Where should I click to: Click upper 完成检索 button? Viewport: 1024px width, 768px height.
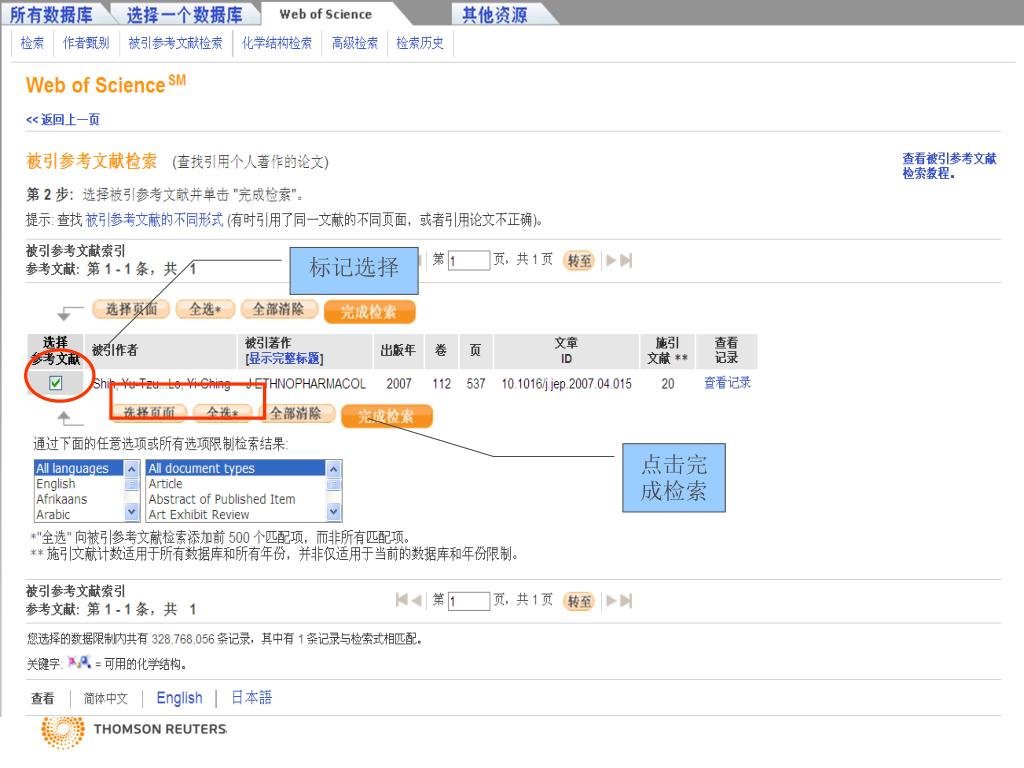(369, 312)
